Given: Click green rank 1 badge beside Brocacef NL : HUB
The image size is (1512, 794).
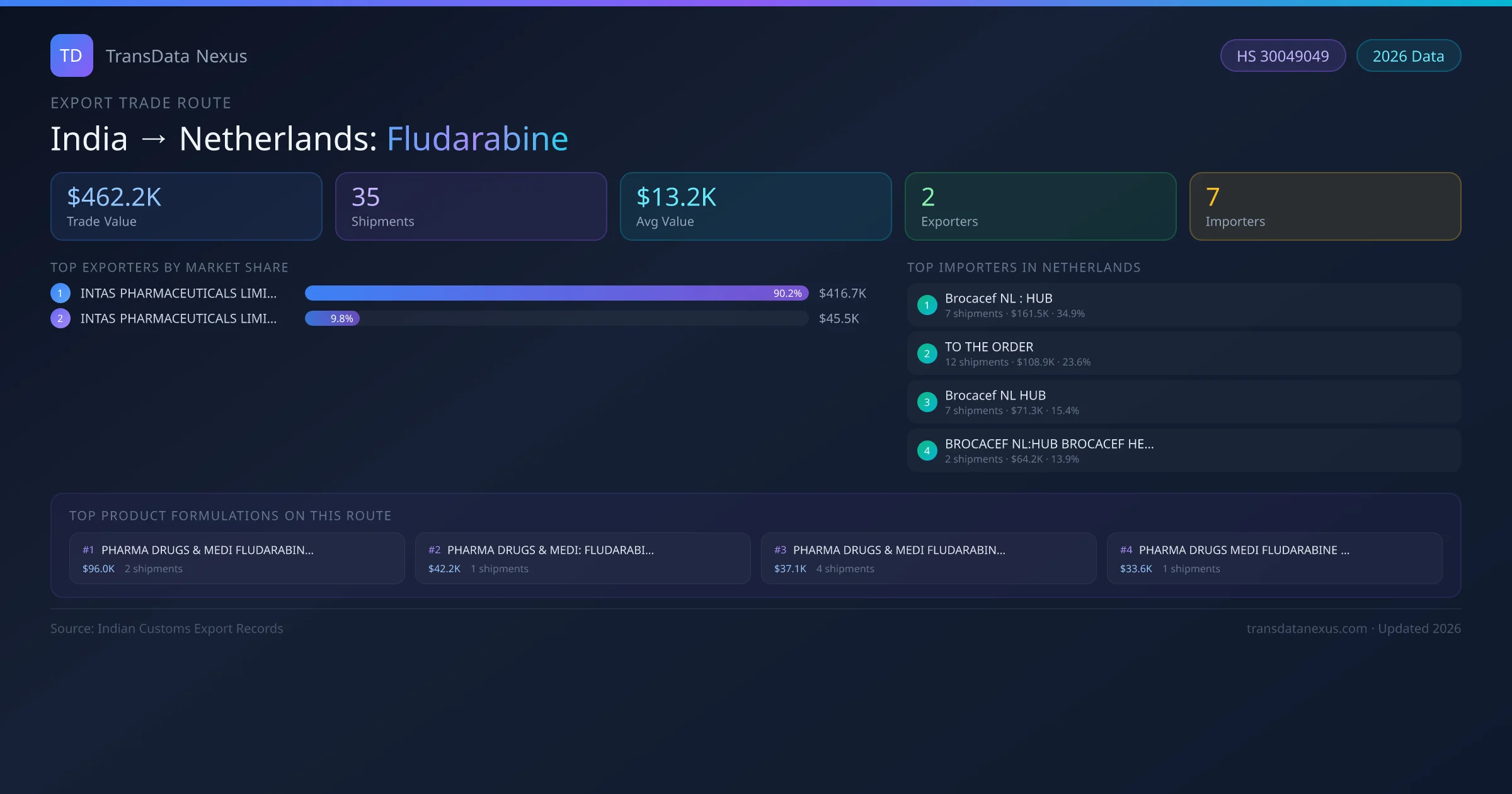Looking at the screenshot, I should [927, 305].
